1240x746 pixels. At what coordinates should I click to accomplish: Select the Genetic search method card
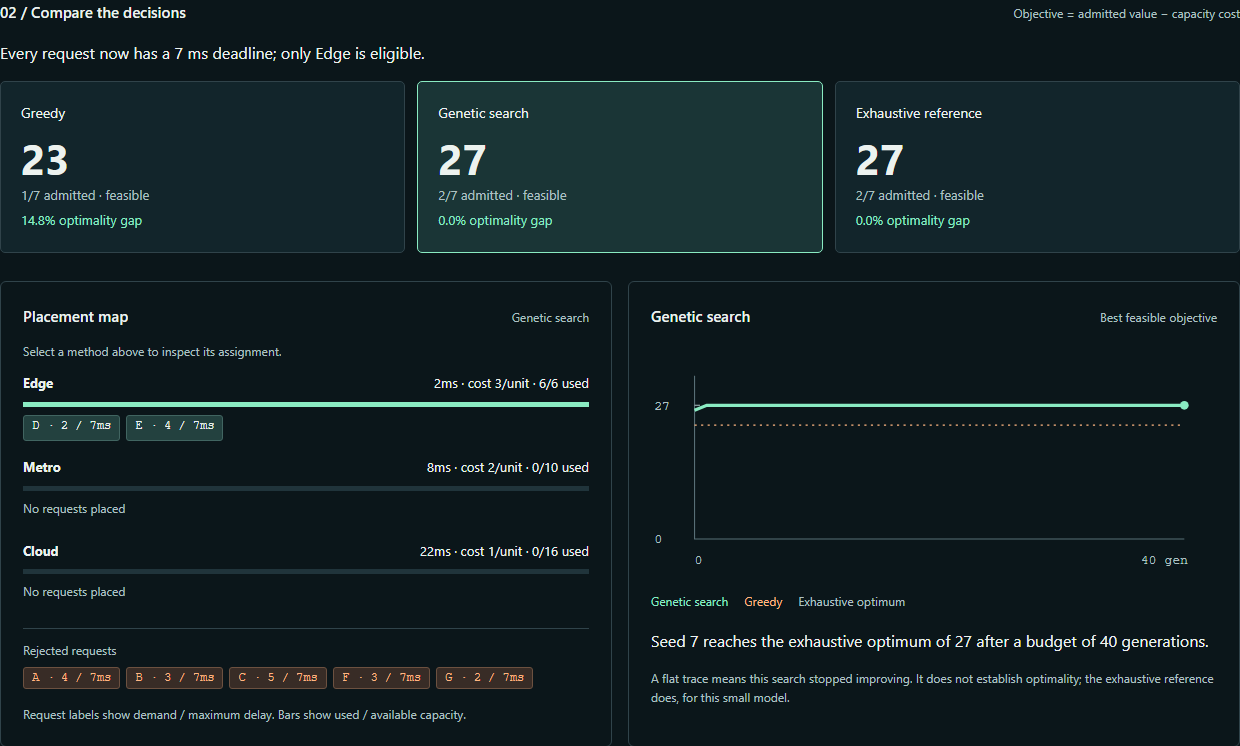[x=620, y=167]
